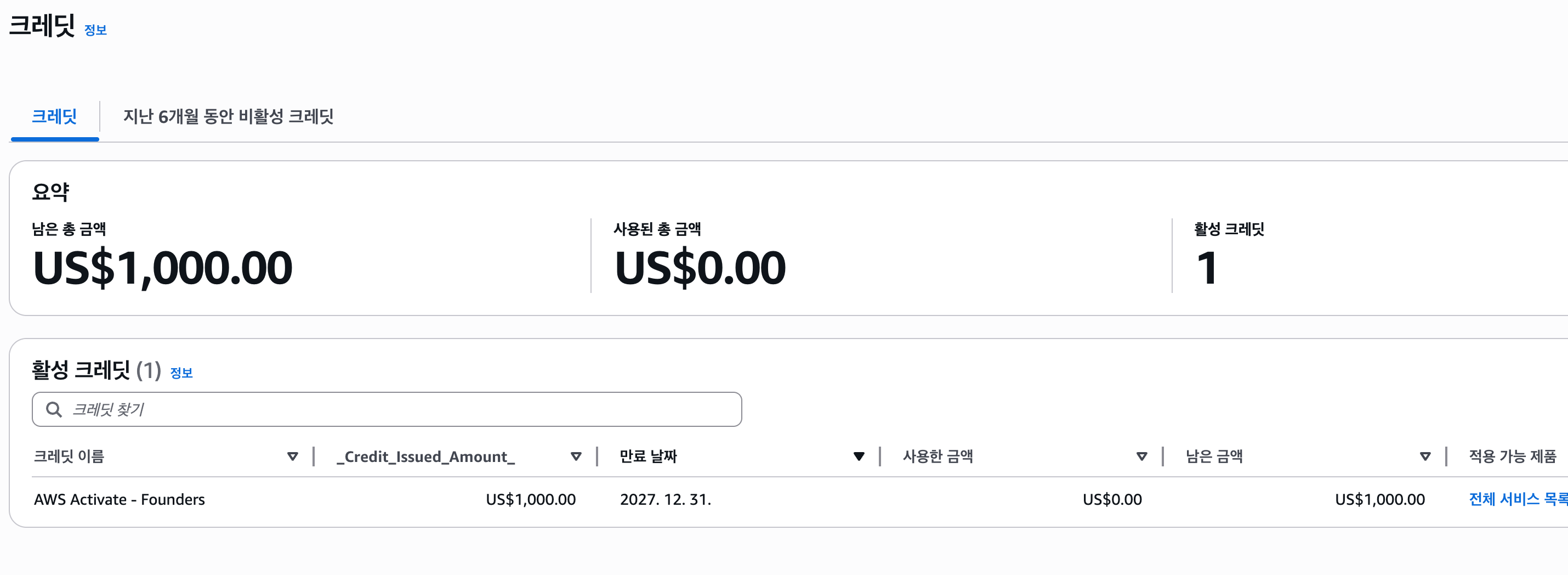Screen dimensions: 1568x575
Task: Click the _Credit_Issued_Amount_ header text
Action: 426,456
